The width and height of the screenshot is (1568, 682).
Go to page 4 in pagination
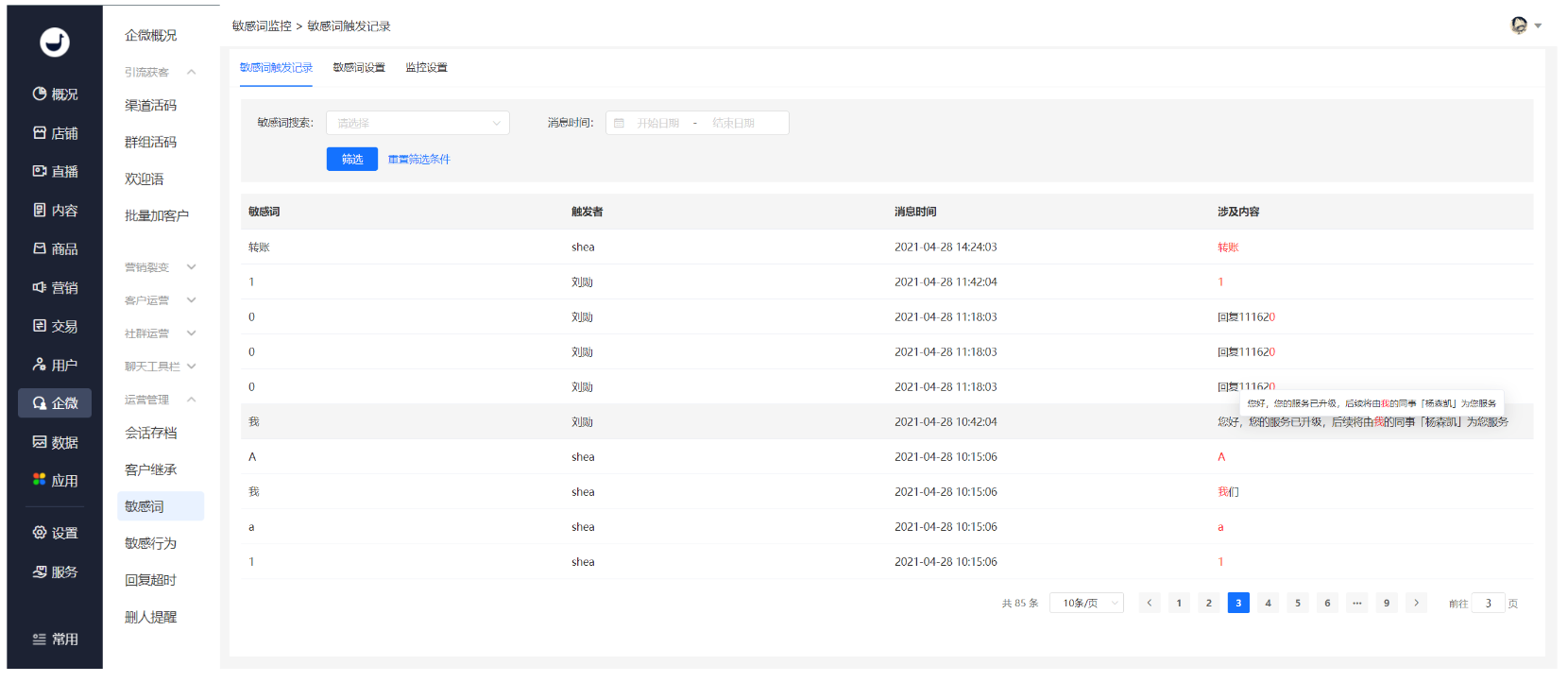[x=1268, y=603]
